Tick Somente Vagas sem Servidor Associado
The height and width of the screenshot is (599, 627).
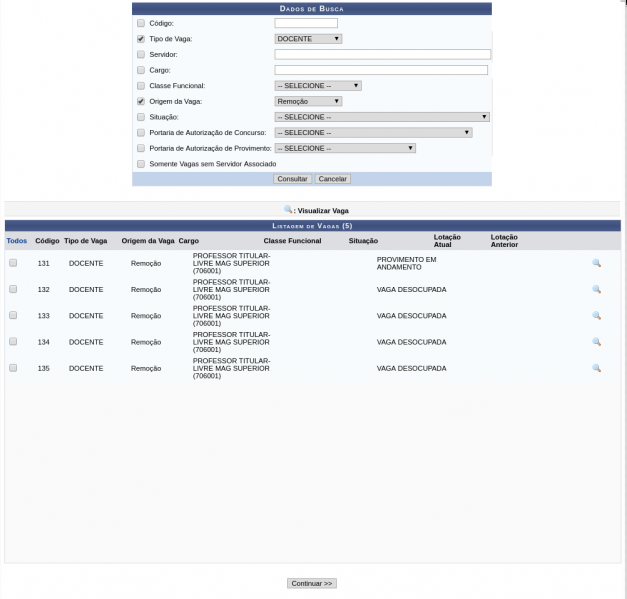pyautogui.click(x=141, y=163)
